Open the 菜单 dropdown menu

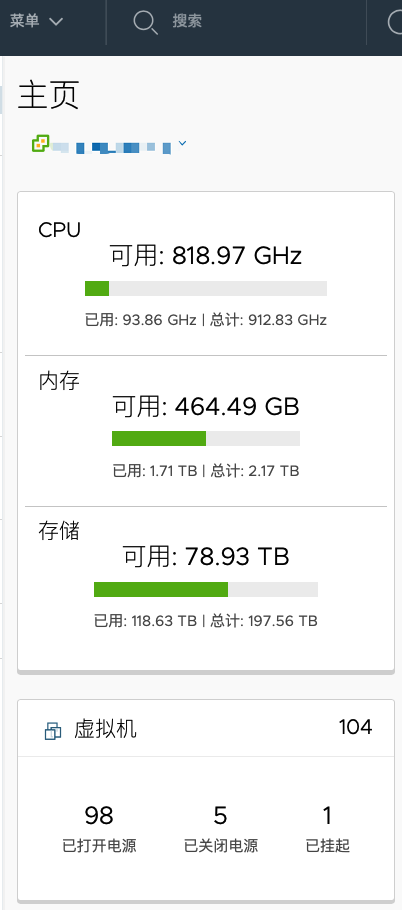pyautogui.click(x=36, y=21)
